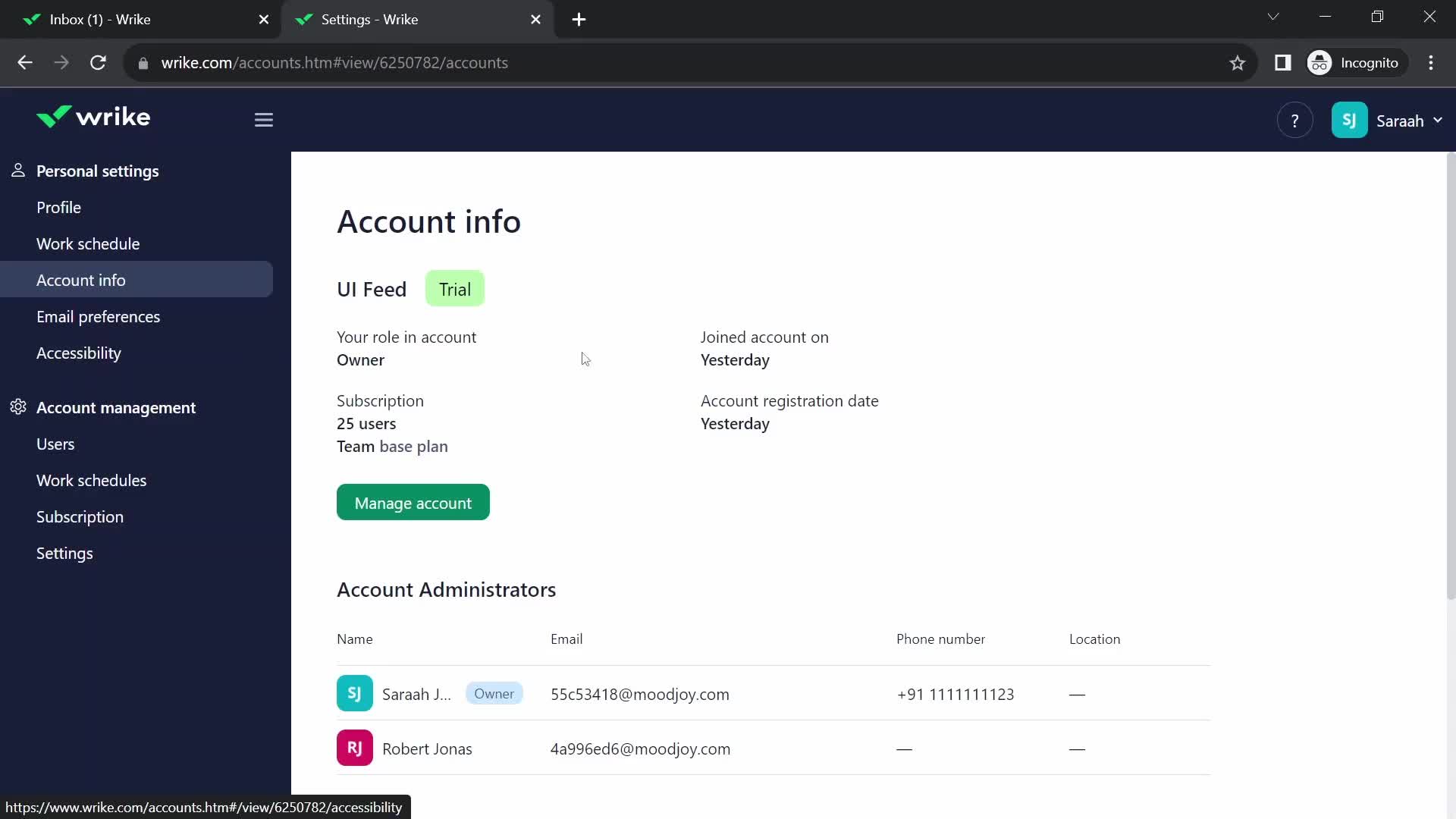Screen dimensions: 1456x819
Task: Bookmark this page with the star icon
Action: pos(1238,63)
